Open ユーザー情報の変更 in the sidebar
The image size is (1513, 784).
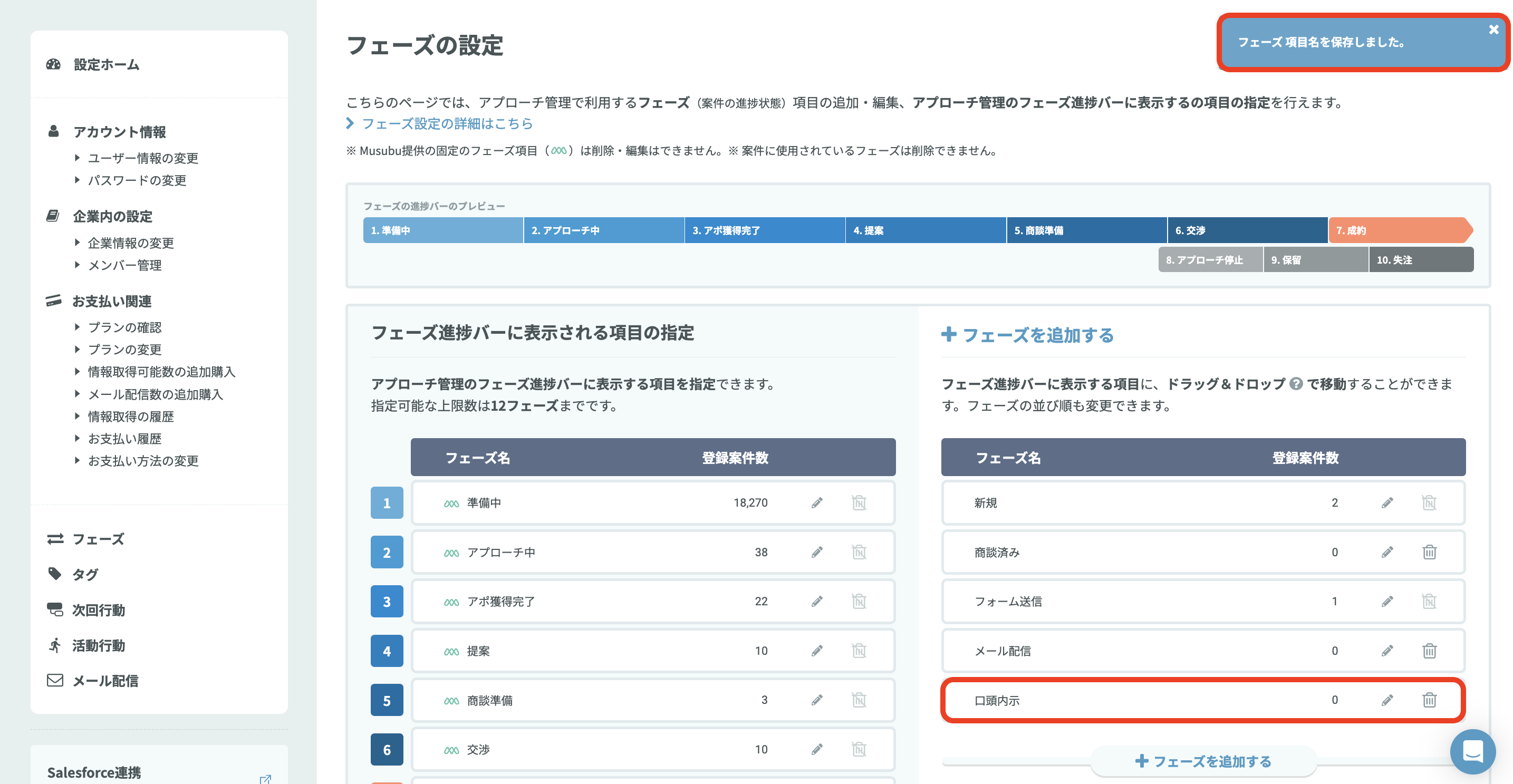(x=143, y=158)
